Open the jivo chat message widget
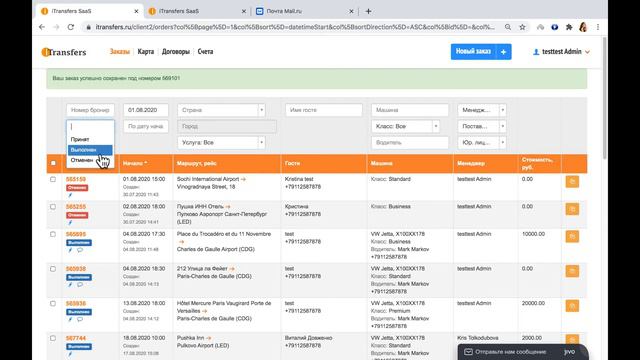Image resolution: width=640 pixels, height=360 pixels. click(x=523, y=352)
